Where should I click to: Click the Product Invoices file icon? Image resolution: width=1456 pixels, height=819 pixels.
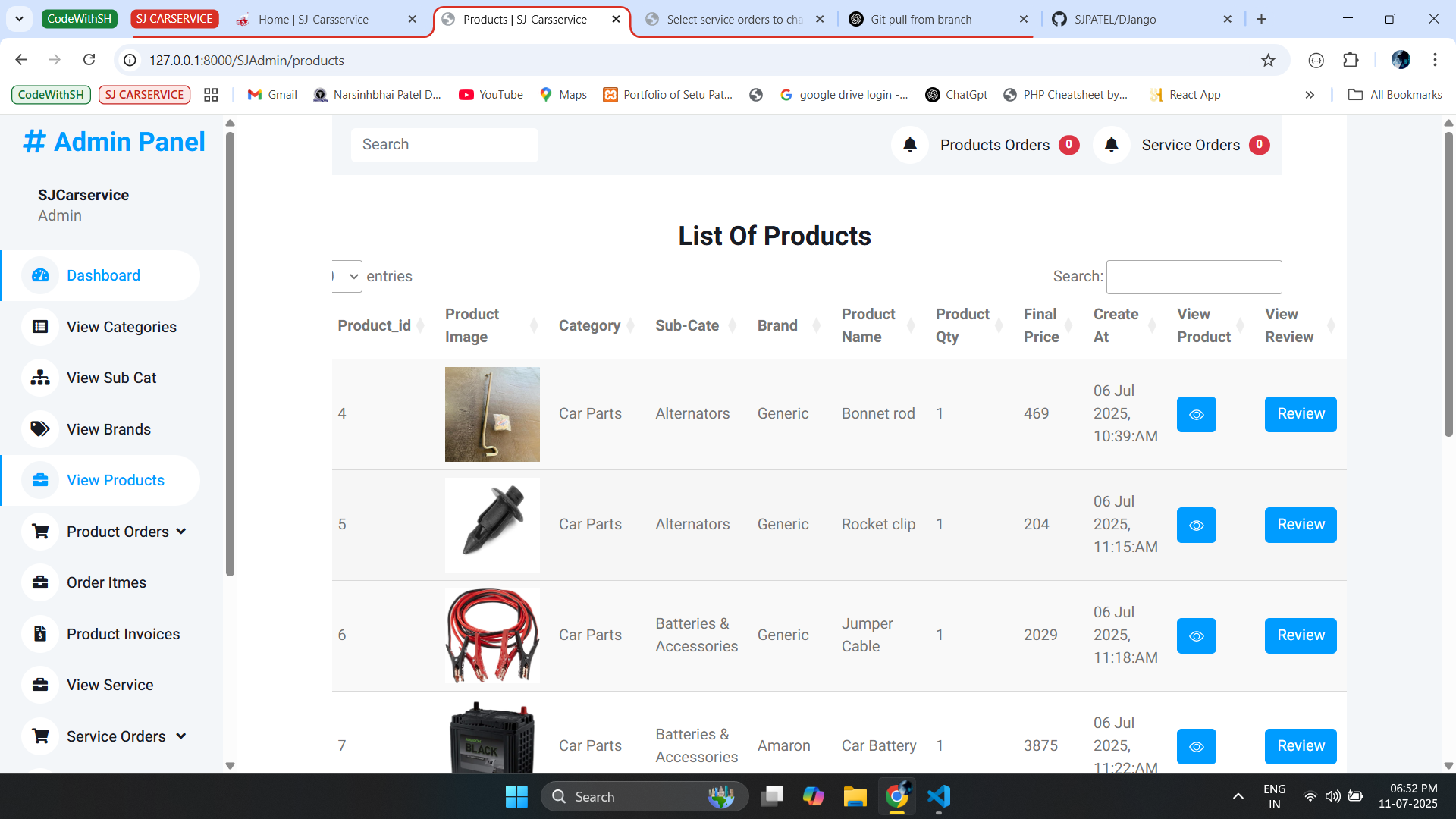(x=40, y=634)
